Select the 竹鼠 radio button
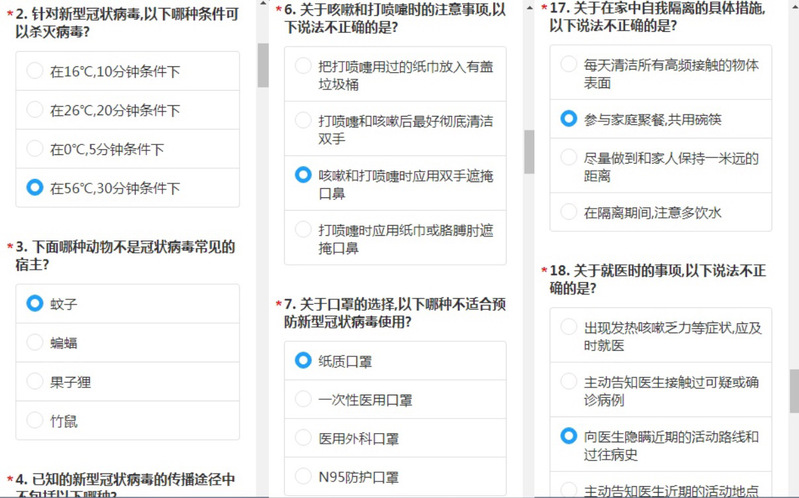This screenshot has width=799, height=498. point(36,420)
